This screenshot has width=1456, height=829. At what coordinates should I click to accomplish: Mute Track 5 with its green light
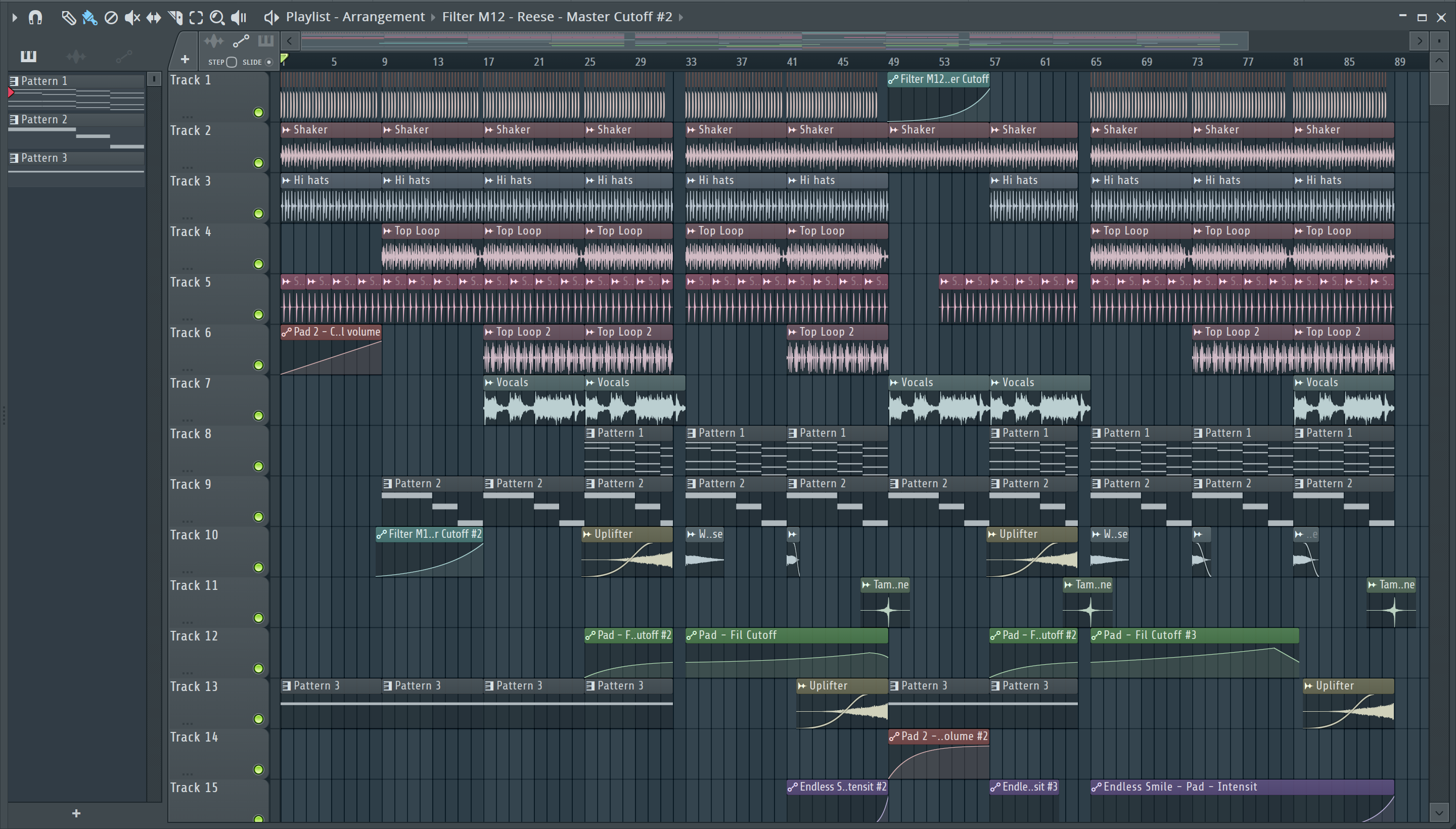258,314
